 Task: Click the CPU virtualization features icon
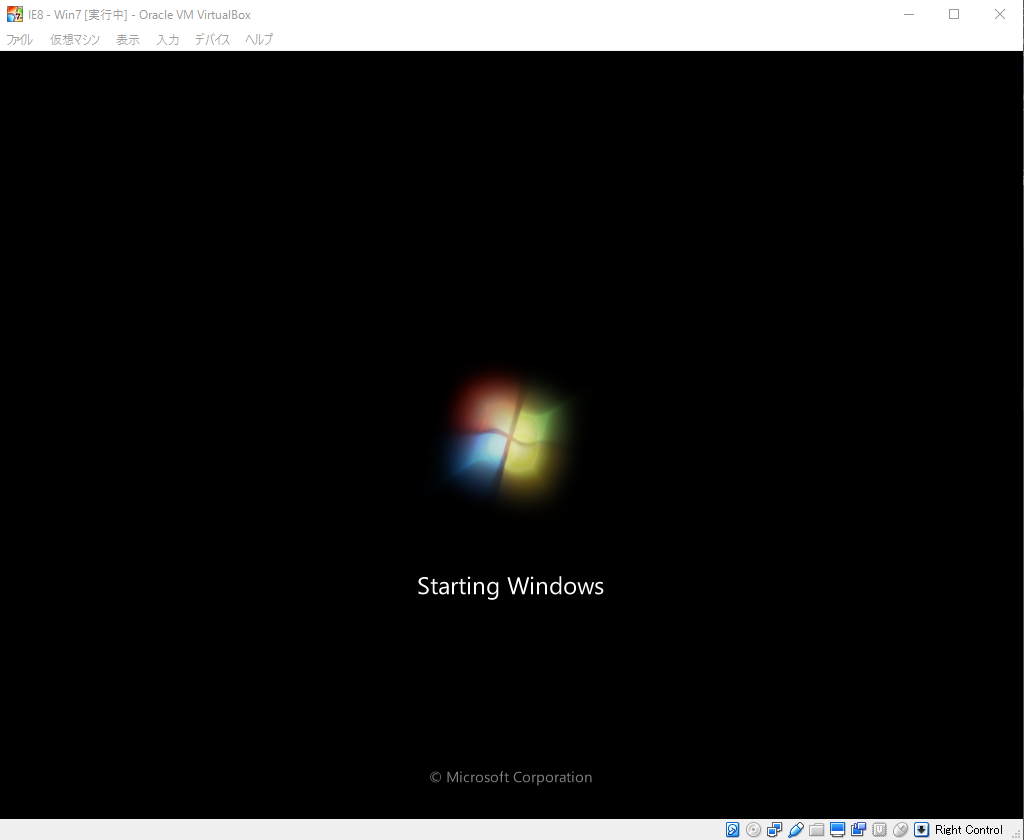[x=880, y=830]
